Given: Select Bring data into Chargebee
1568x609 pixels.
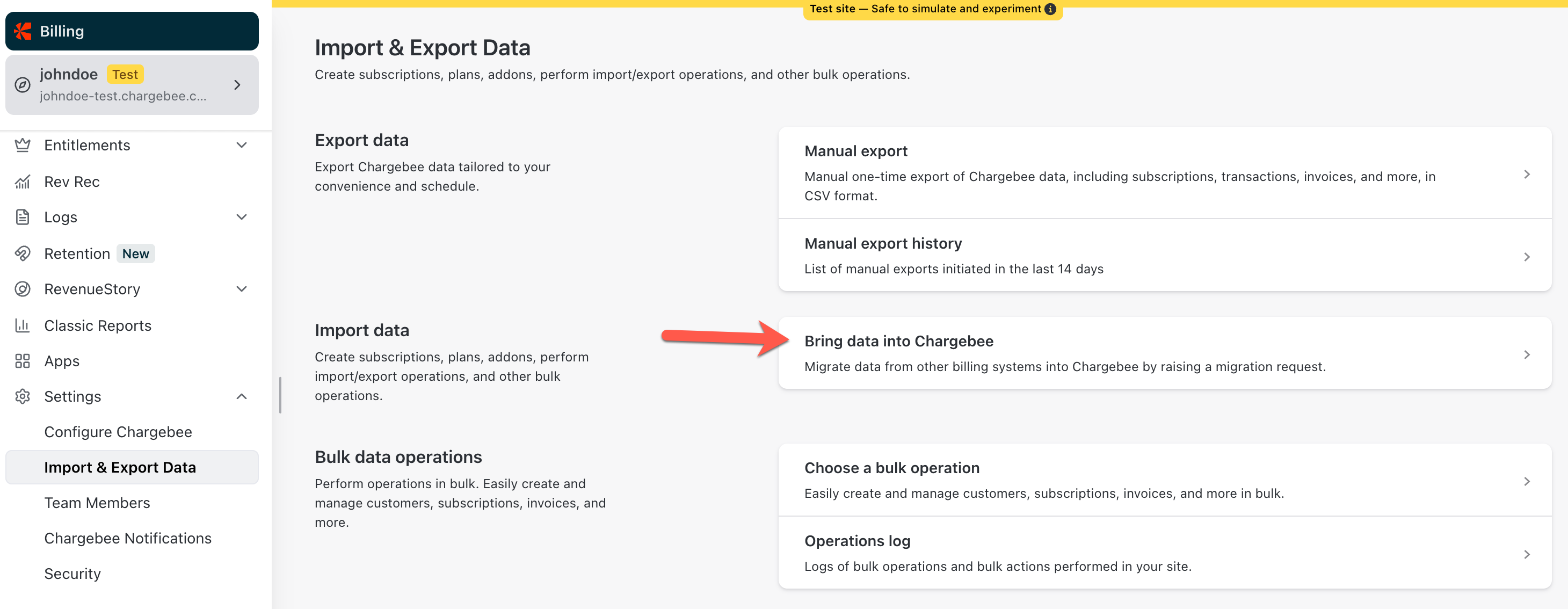Looking at the screenshot, I should click(x=1164, y=353).
